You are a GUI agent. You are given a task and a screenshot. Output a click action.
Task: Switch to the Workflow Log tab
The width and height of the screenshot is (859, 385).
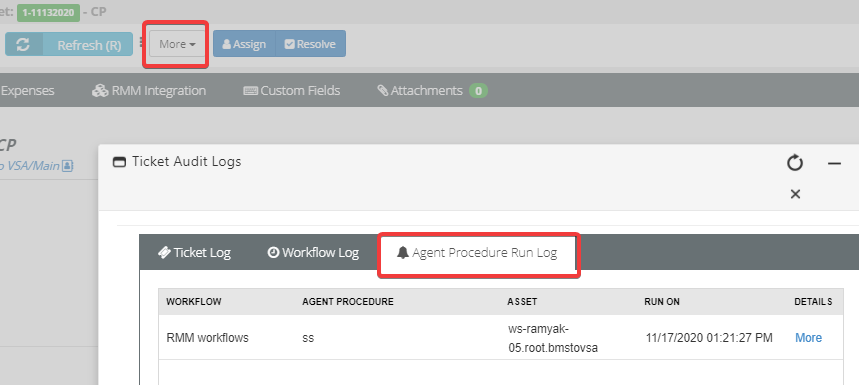tap(313, 252)
